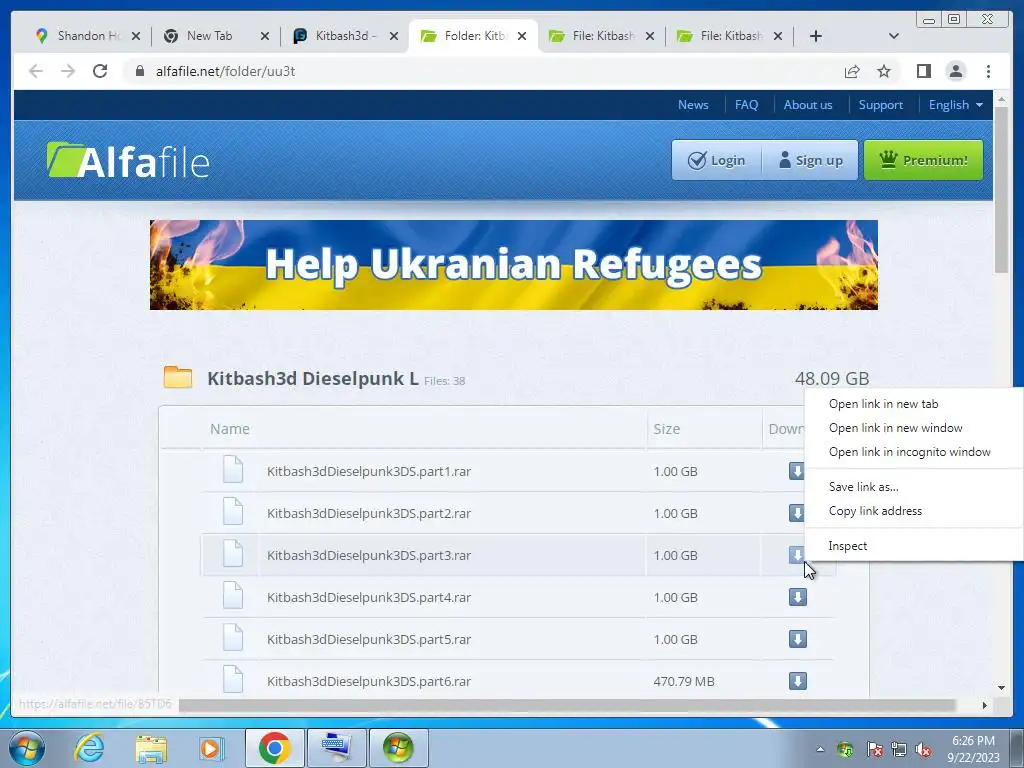This screenshot has height=768, width=1024.
Task: Expand the tab search chevron
Action: coord(894,36)
